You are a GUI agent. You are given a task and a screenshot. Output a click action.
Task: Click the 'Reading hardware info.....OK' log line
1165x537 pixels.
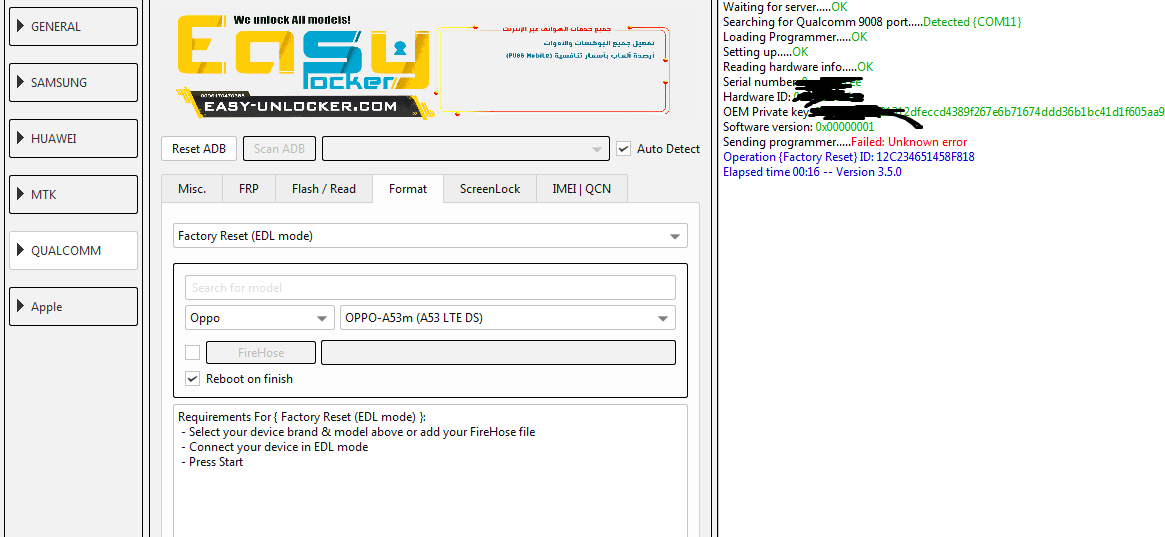click(x=798, y=67)
